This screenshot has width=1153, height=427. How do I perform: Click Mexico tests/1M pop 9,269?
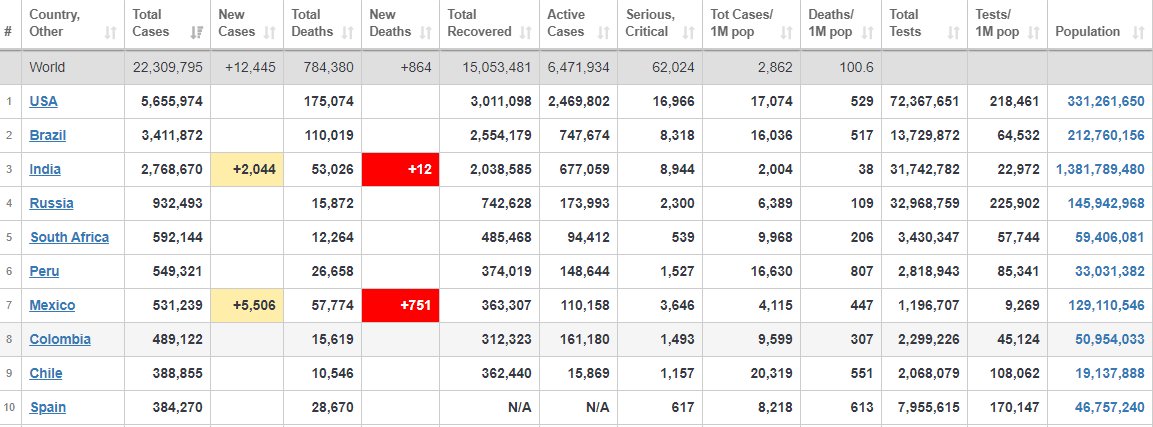1022,305
